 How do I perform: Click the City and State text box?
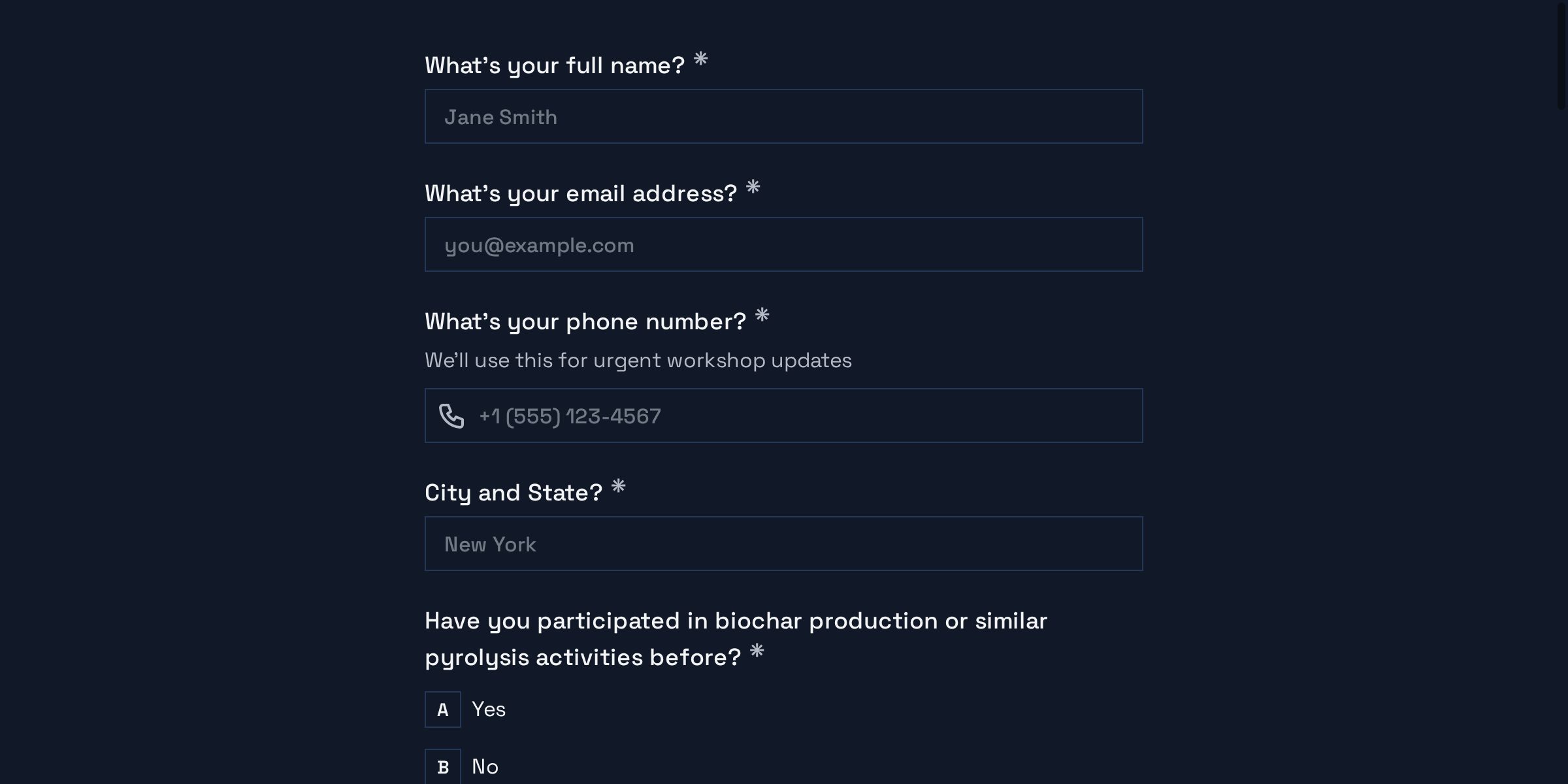(x=784, y=544)
